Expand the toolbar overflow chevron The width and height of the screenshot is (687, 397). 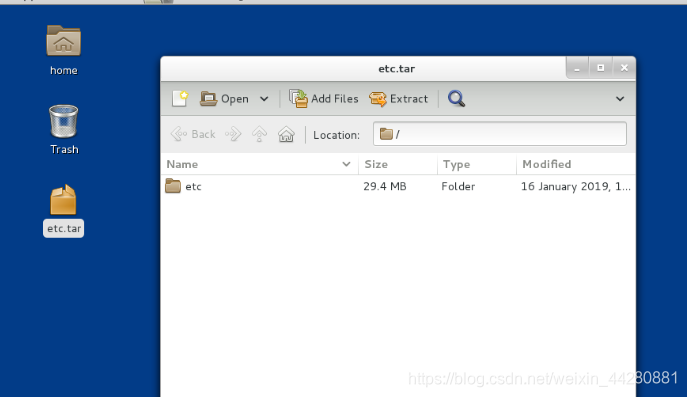click(x=620, y=99)
